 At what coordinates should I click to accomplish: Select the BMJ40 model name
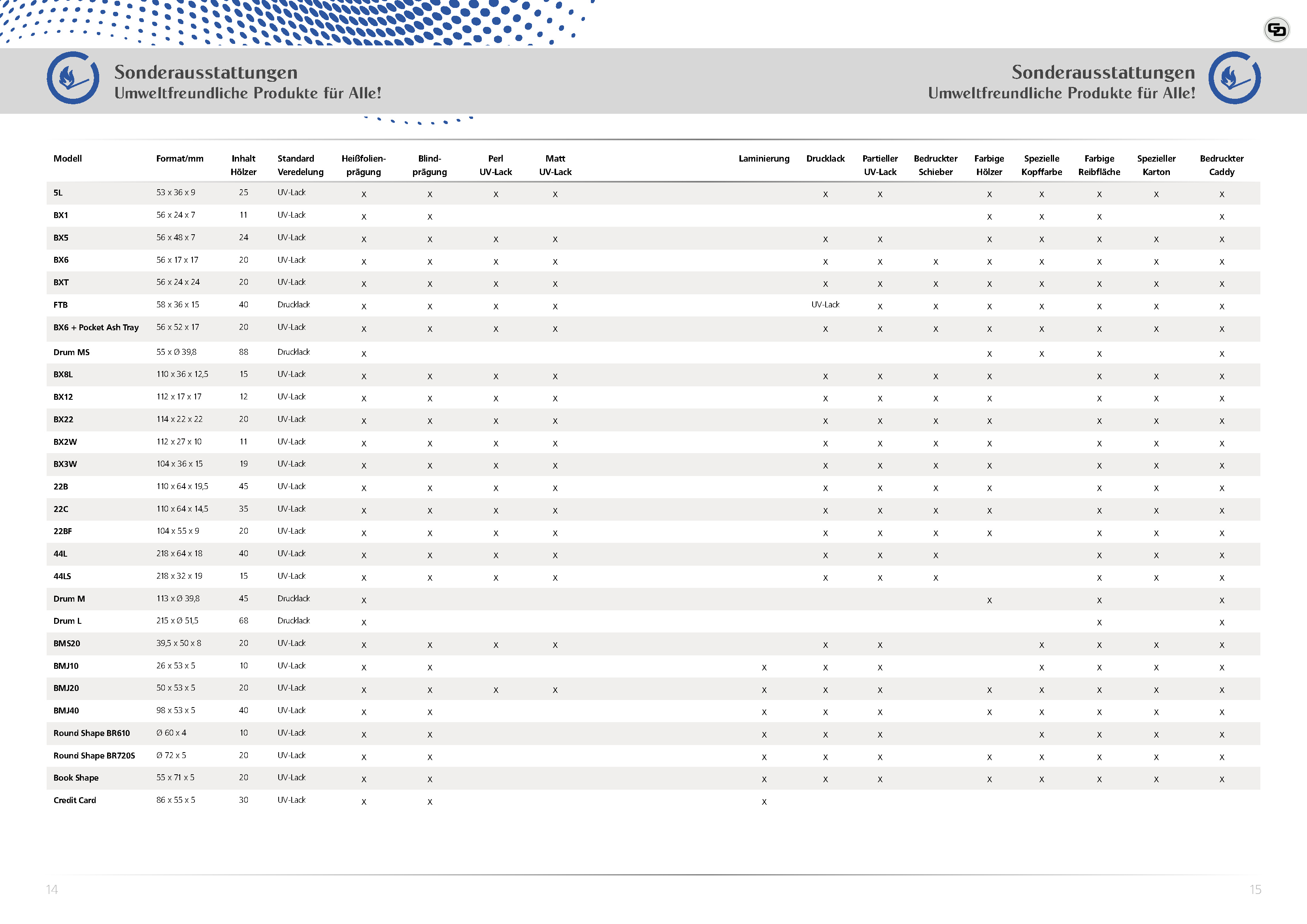click(66, 711)
